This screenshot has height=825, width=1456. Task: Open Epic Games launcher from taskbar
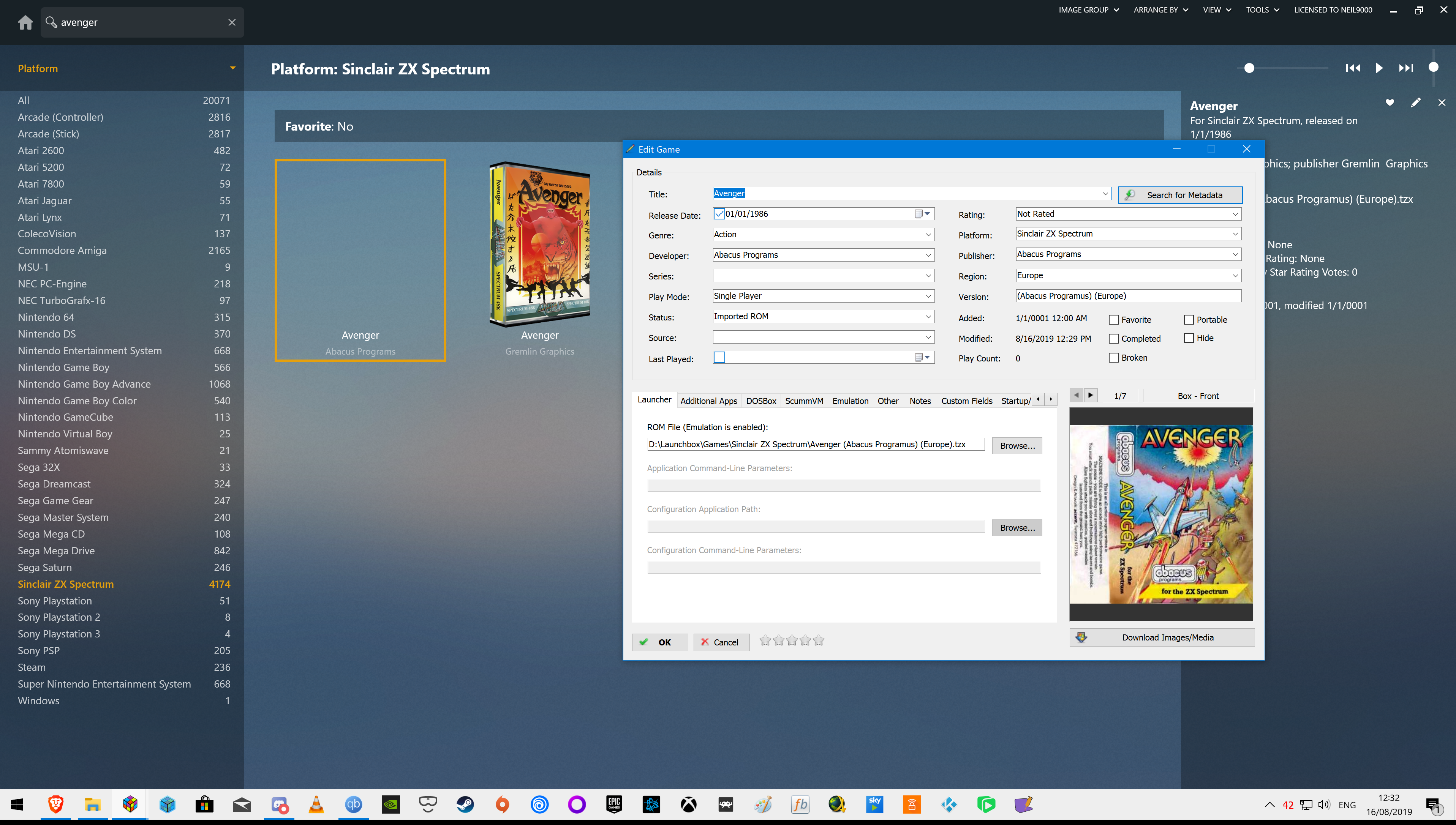614,804
